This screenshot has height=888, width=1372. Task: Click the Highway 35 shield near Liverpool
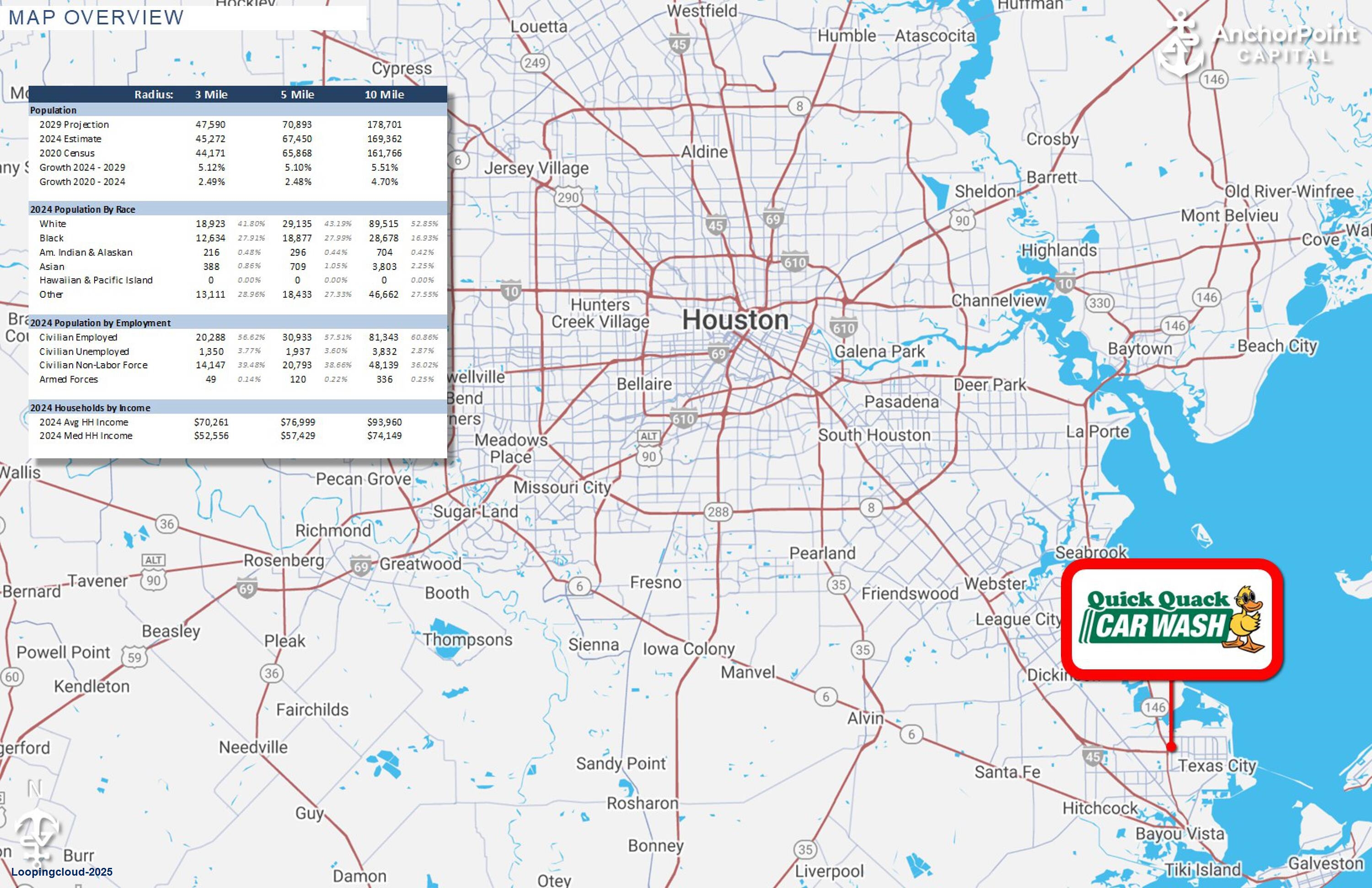pyautogui.click(x=805, y=850)
